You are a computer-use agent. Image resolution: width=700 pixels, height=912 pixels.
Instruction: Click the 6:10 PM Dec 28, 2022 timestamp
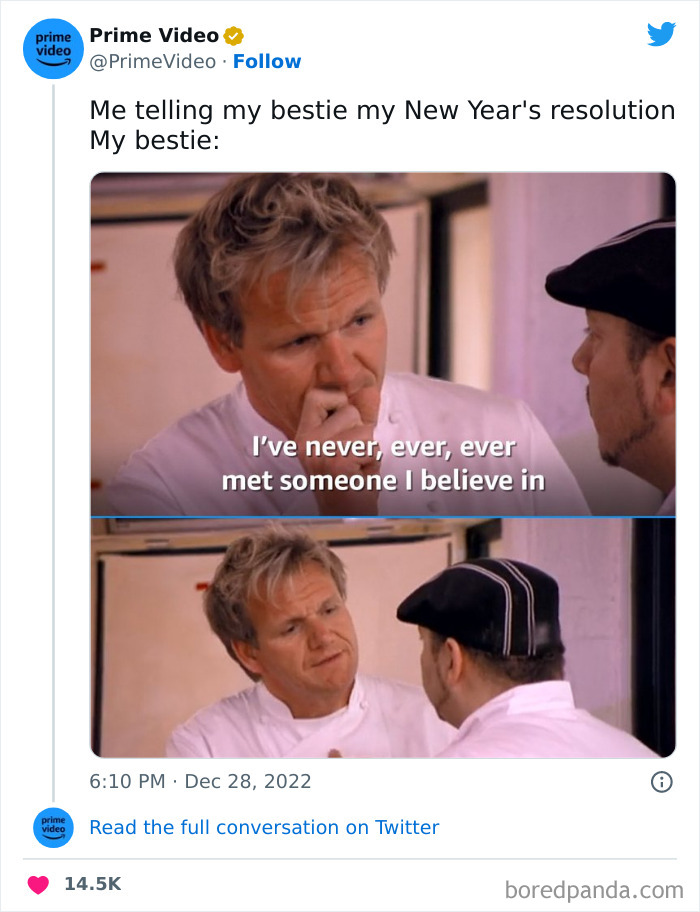coord(200,781)
